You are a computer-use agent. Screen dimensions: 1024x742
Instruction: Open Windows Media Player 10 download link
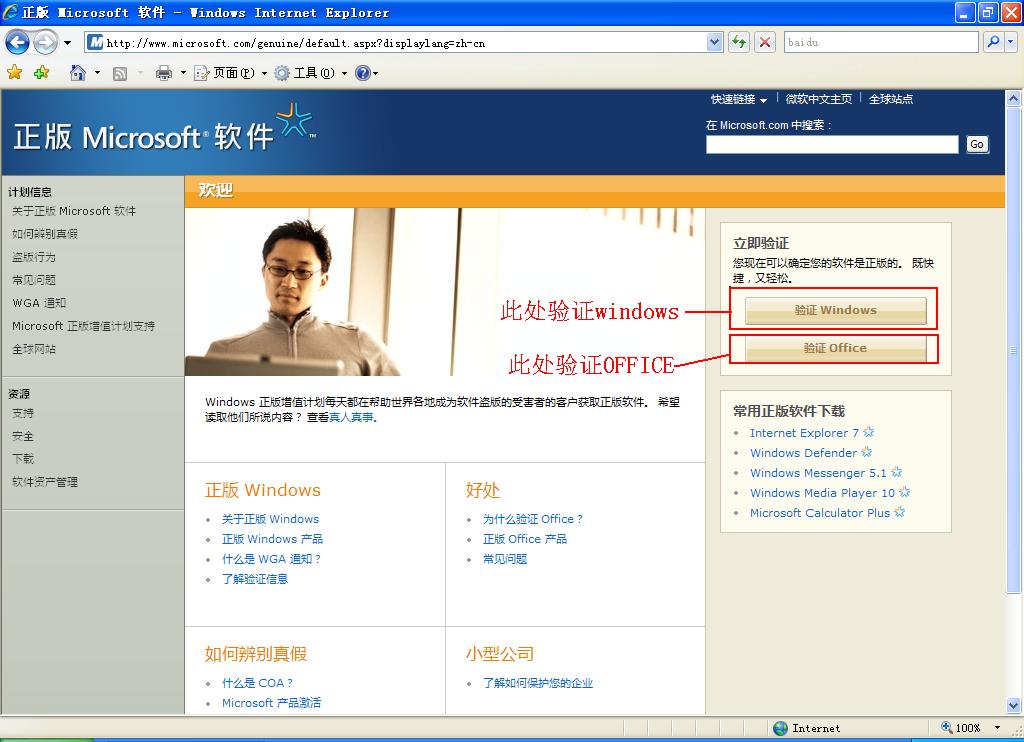(822, 493)
